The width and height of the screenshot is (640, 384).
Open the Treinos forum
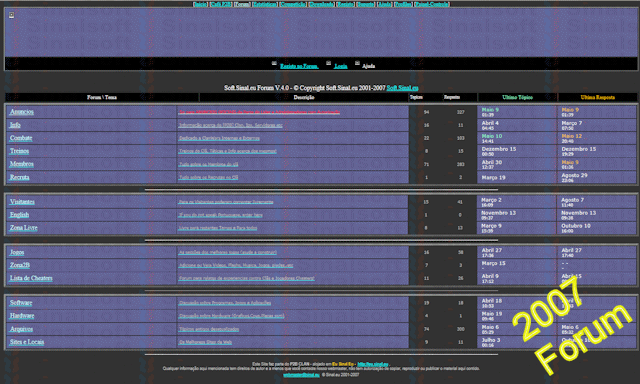coord(19,151)
